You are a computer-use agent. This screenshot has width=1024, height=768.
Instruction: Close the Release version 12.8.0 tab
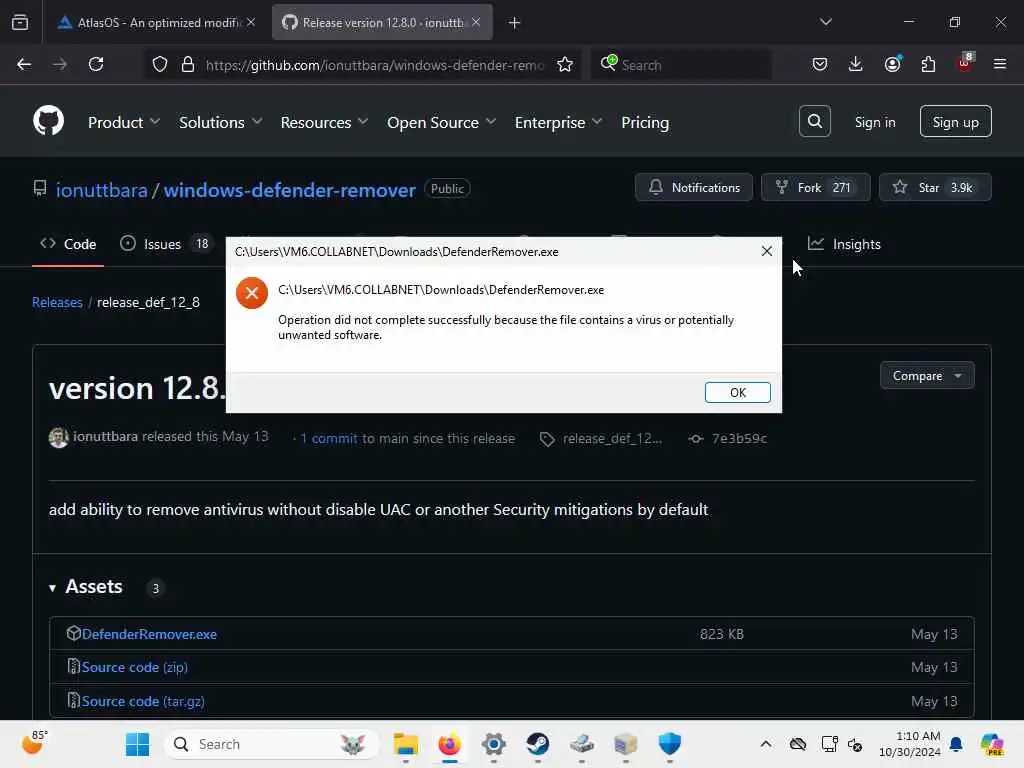click(x=476, y=22)
